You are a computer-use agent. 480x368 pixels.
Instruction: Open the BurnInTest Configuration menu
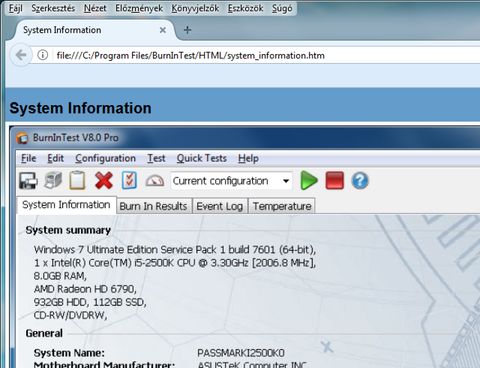[x=105, y=158]
